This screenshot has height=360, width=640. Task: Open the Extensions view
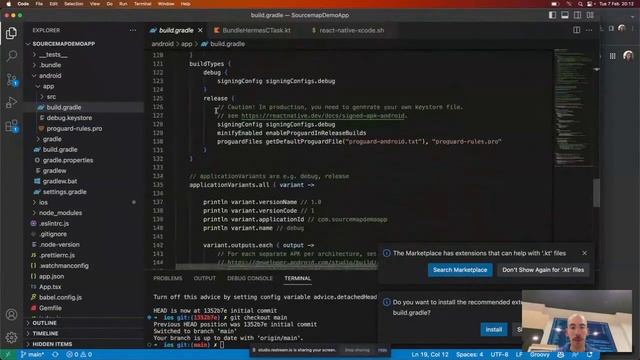click(x=11, y=126)
